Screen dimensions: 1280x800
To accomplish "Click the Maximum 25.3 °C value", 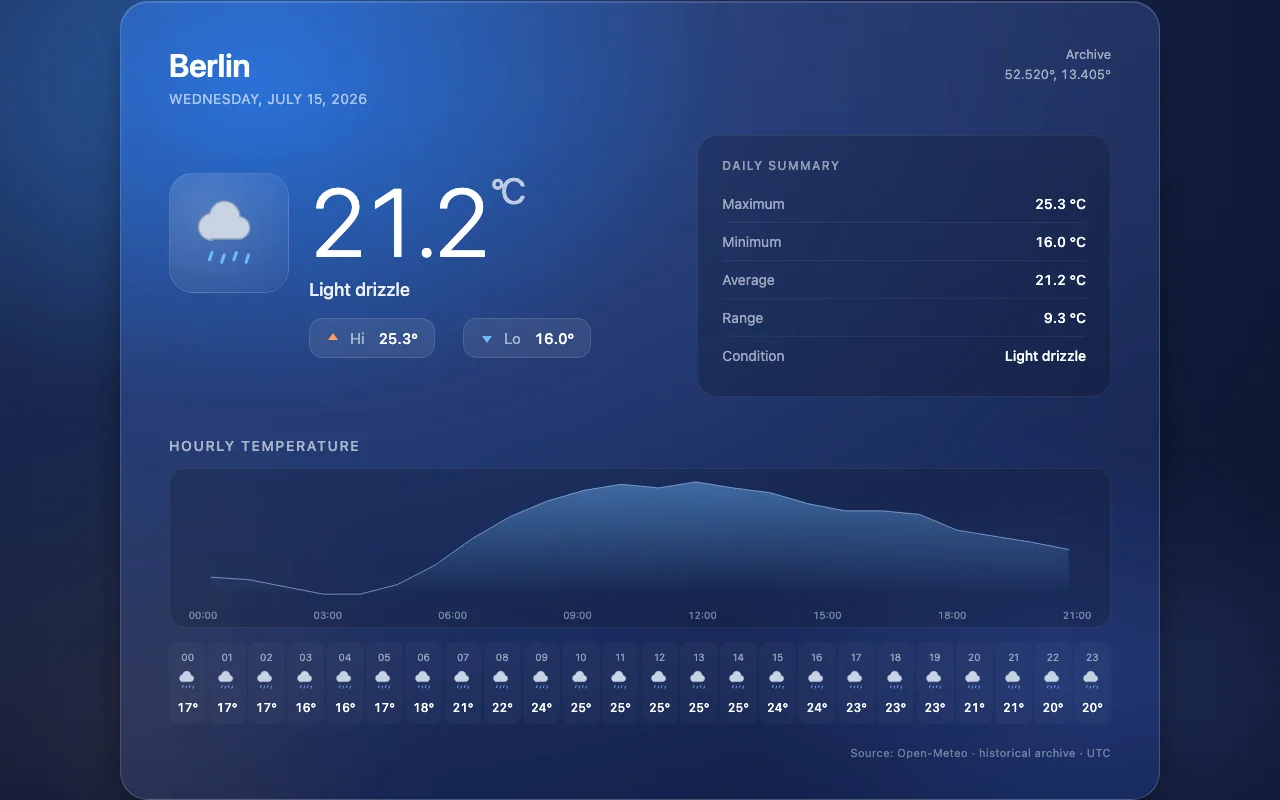I will [x=1060, y=204].
